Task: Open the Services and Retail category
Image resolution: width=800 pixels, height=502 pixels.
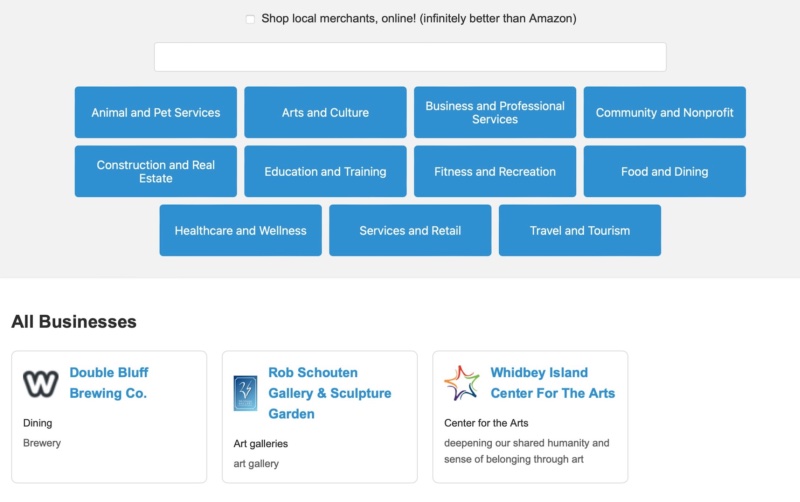Action: (x=410, y=231)
